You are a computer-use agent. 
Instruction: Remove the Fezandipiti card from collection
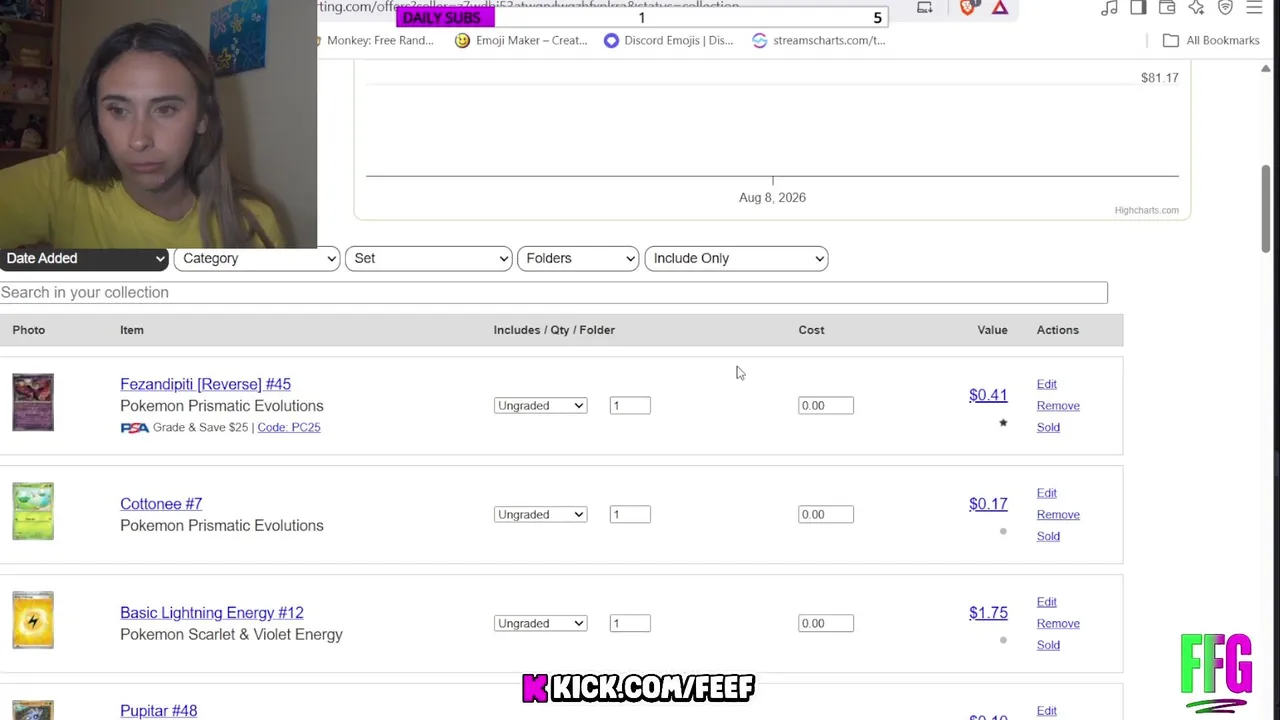[1058, 406]
